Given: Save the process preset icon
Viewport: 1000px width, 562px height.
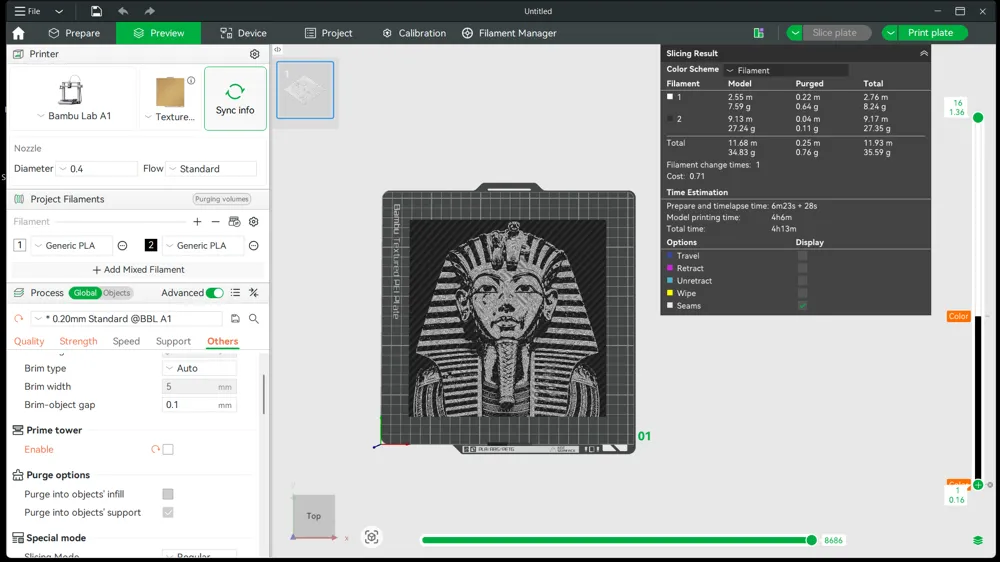Looking at the screenshot, I should pos(235,318).
